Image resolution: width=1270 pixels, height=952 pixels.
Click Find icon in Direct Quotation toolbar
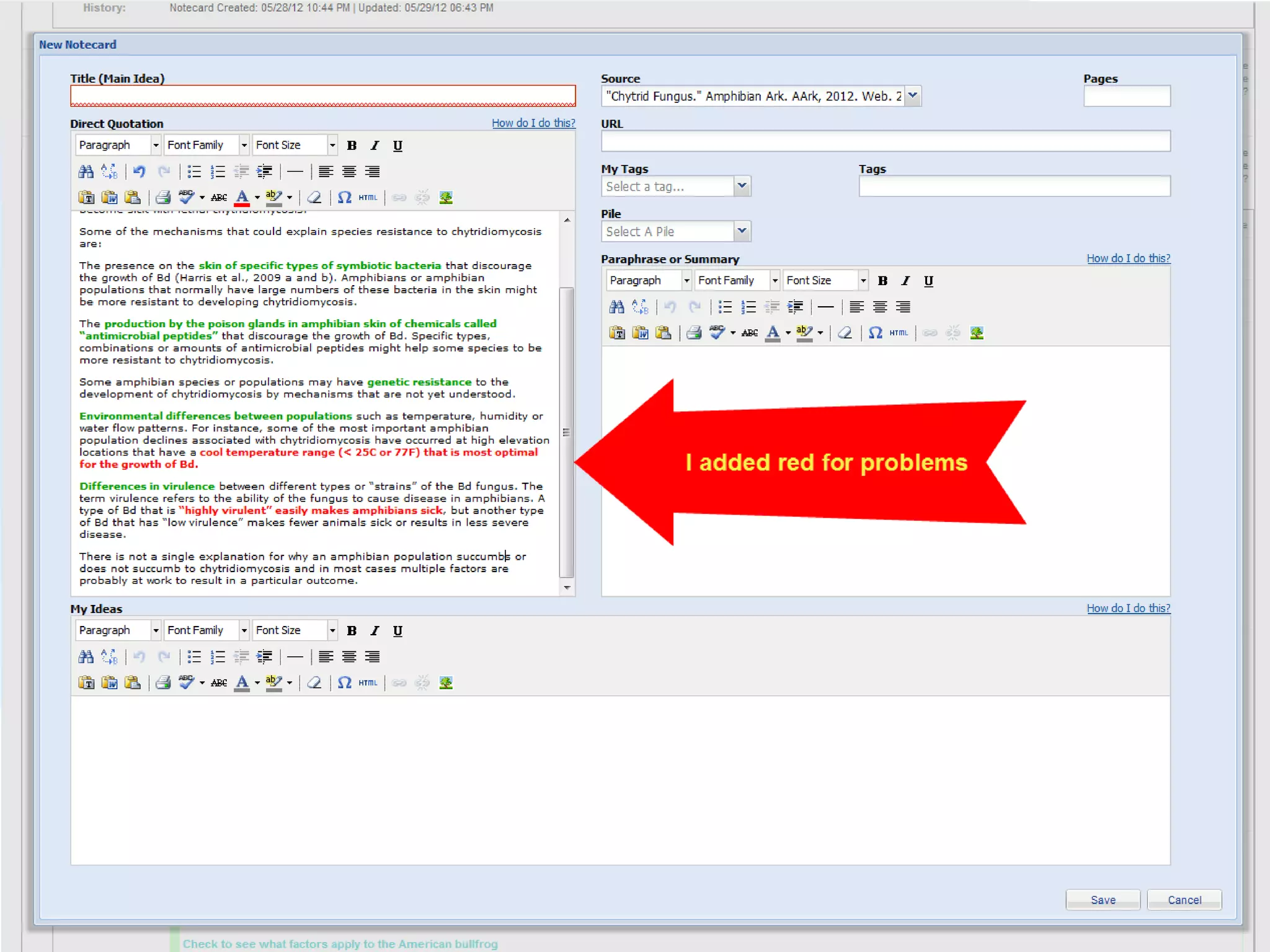point(86,172)
